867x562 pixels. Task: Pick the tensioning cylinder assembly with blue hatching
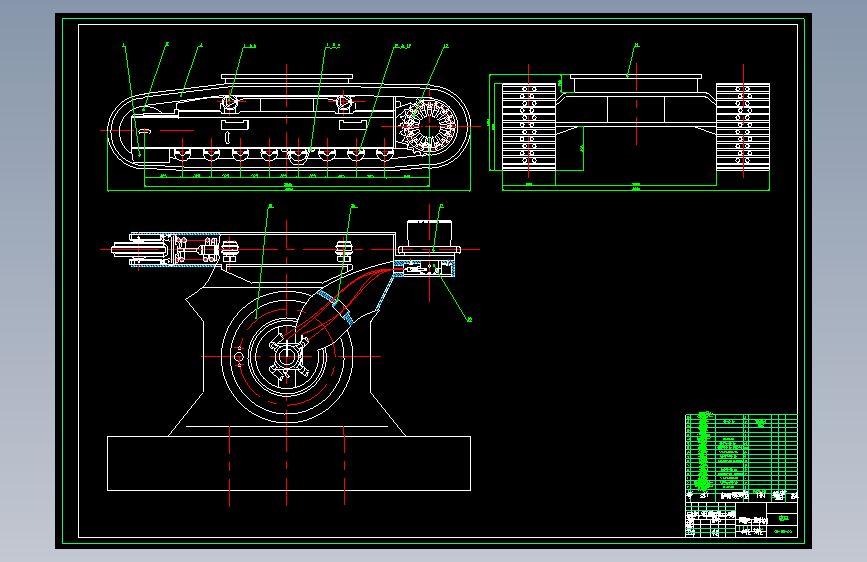pyautogui.click(x=166, y=250)
